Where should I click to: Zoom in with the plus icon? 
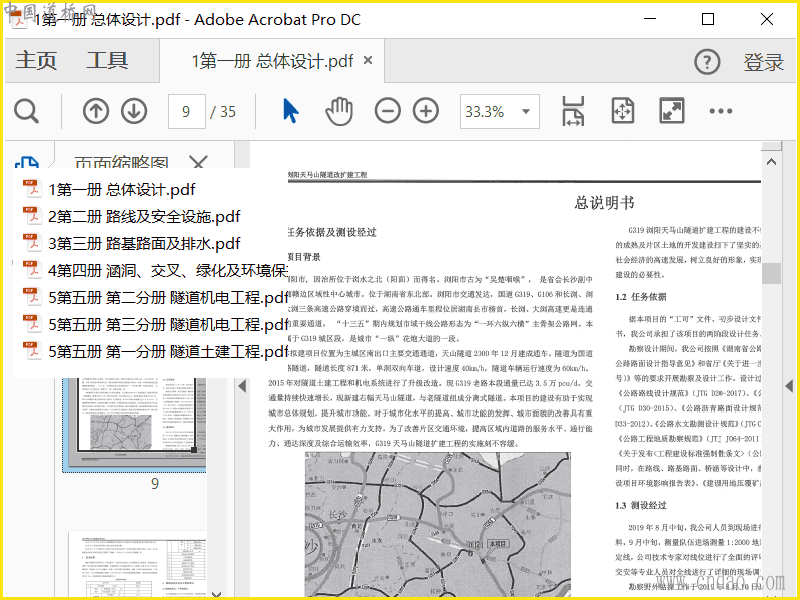tap(426, 111)
